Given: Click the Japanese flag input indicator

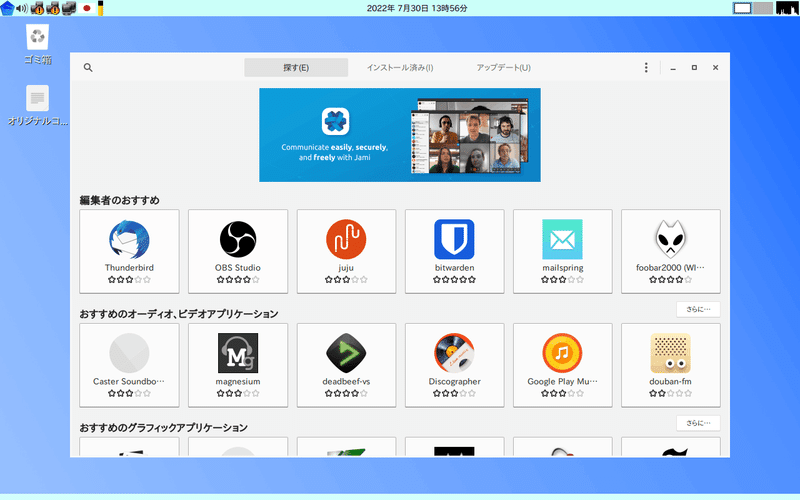Looking at the screenshot, I should tap(87, 8).
